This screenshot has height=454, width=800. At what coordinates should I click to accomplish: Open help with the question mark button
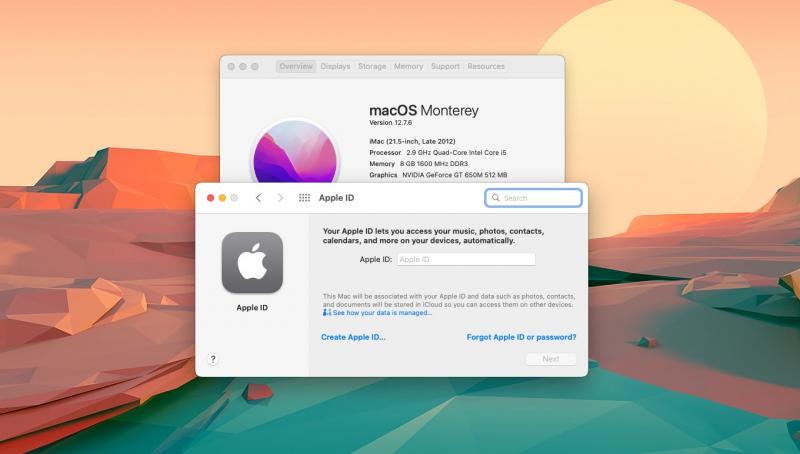213,359
